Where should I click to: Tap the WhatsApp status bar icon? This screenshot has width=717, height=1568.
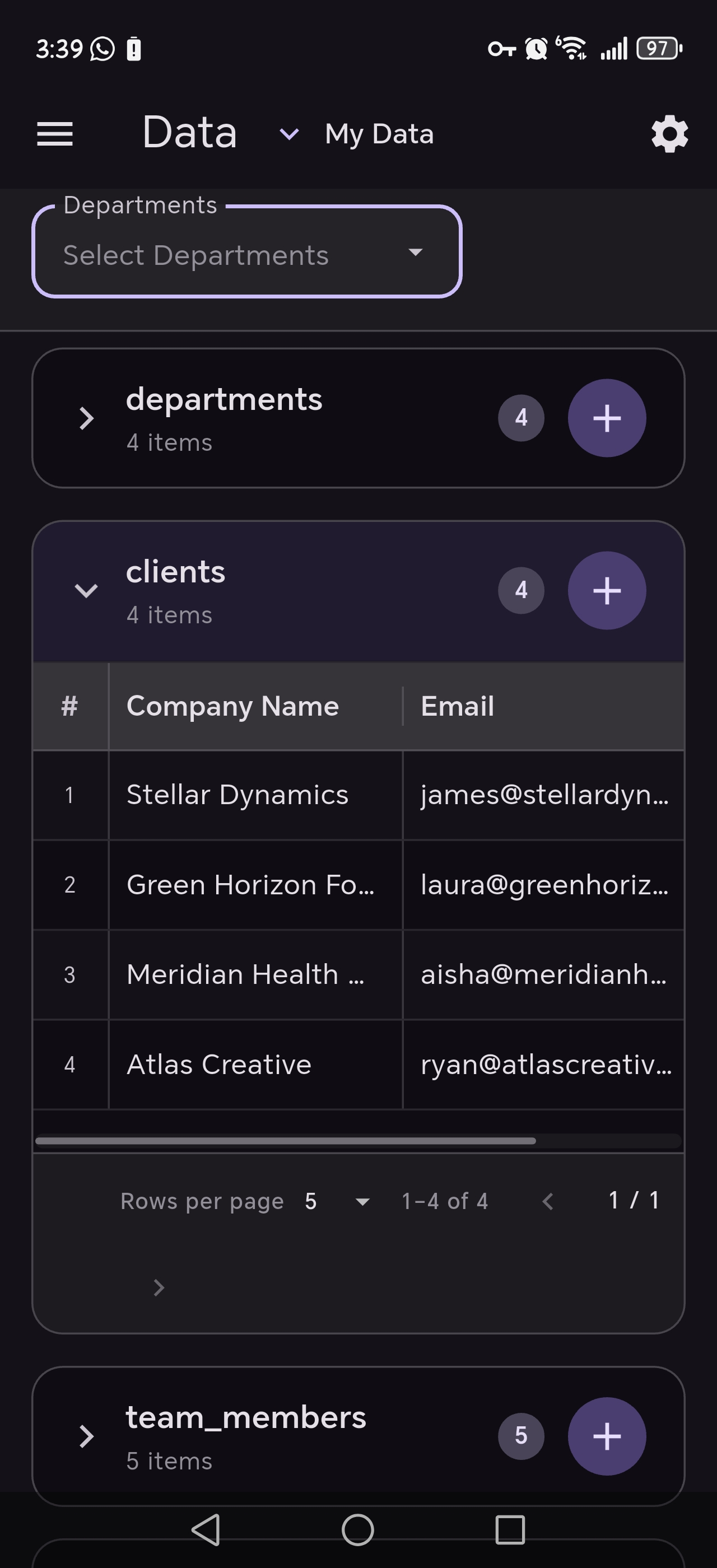tap(103, 49)
